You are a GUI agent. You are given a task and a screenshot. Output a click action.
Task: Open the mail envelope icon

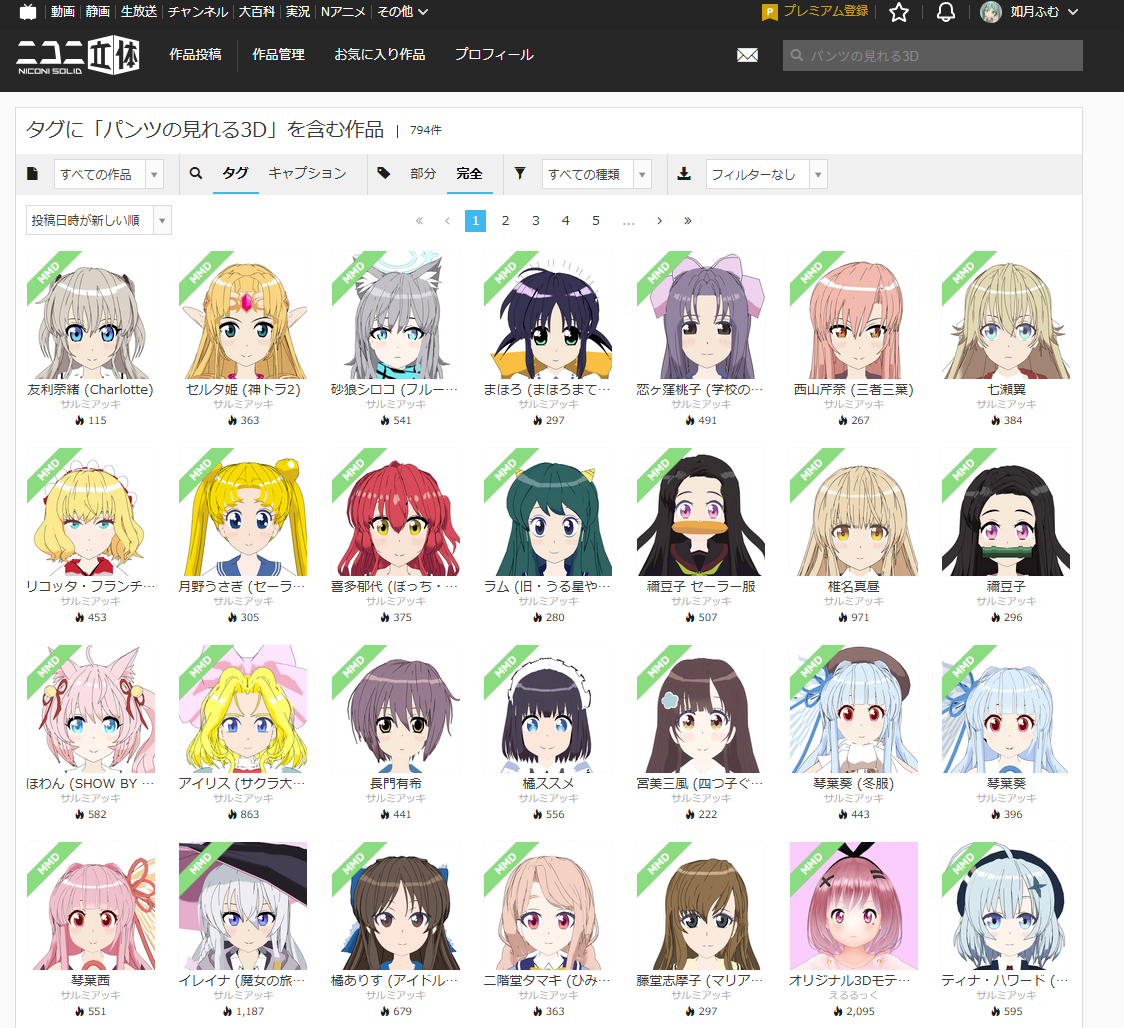click(748, 55)
